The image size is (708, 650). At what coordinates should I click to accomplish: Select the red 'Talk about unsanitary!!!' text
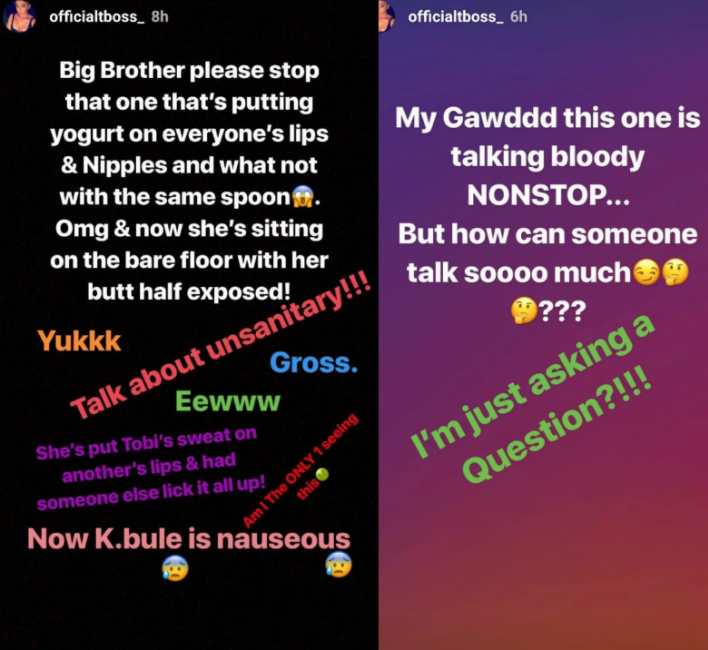click(221, 347)
